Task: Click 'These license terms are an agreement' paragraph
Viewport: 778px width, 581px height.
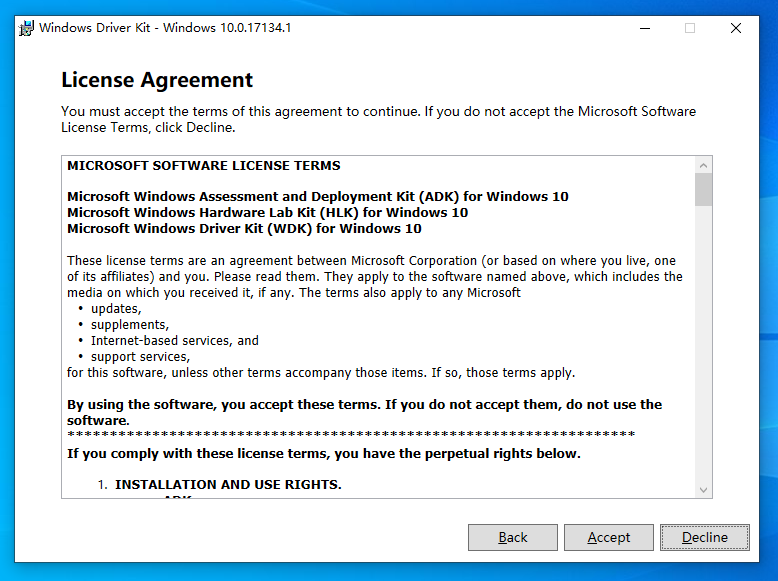Action: coord(375,277)
